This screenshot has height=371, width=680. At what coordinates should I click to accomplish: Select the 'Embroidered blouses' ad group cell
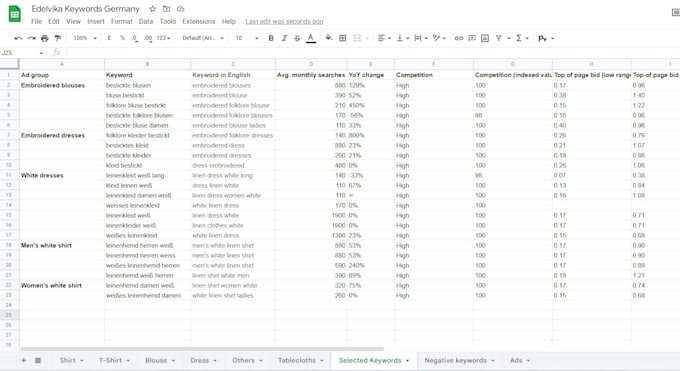point(62,85)
